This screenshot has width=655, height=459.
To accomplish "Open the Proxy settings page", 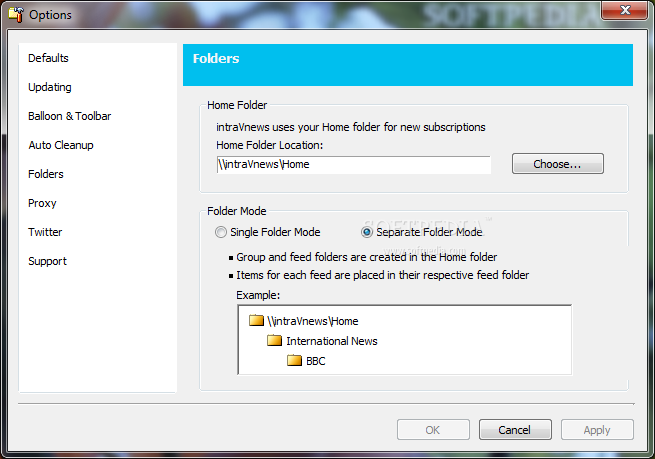I will click(42, 203).
